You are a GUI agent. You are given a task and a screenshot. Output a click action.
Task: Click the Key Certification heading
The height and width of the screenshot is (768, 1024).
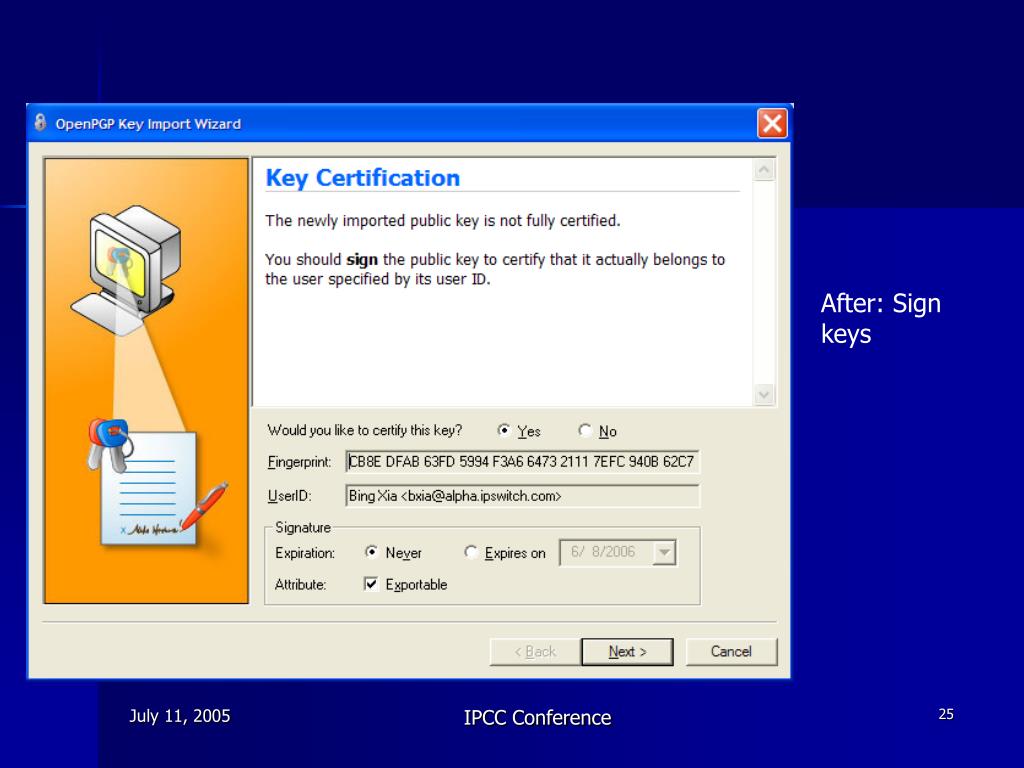[362, 178]
